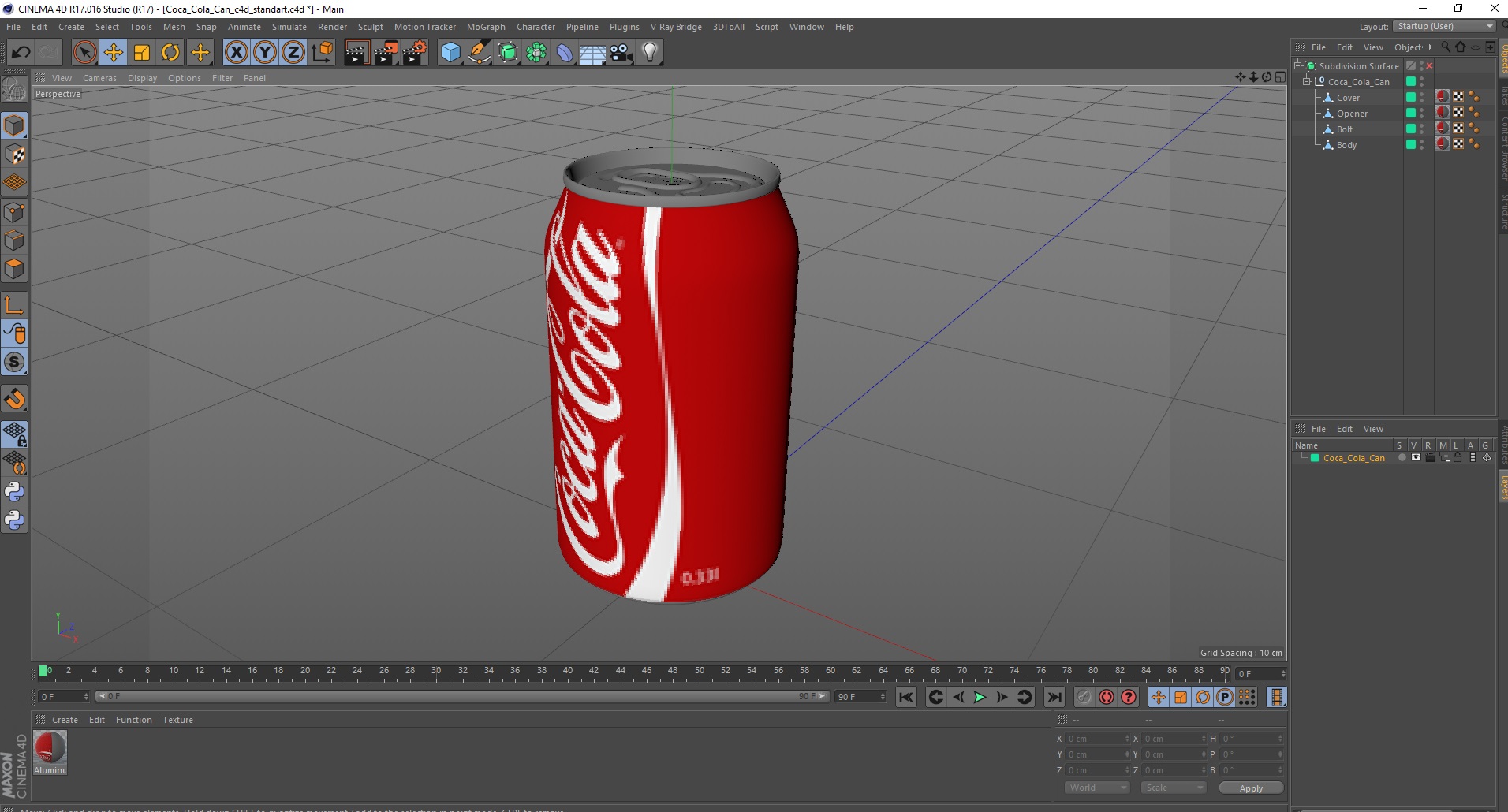Screen dimensions: 1508x812
Task: Switch to Texture mode icon
Action: (x=14, y=155)
